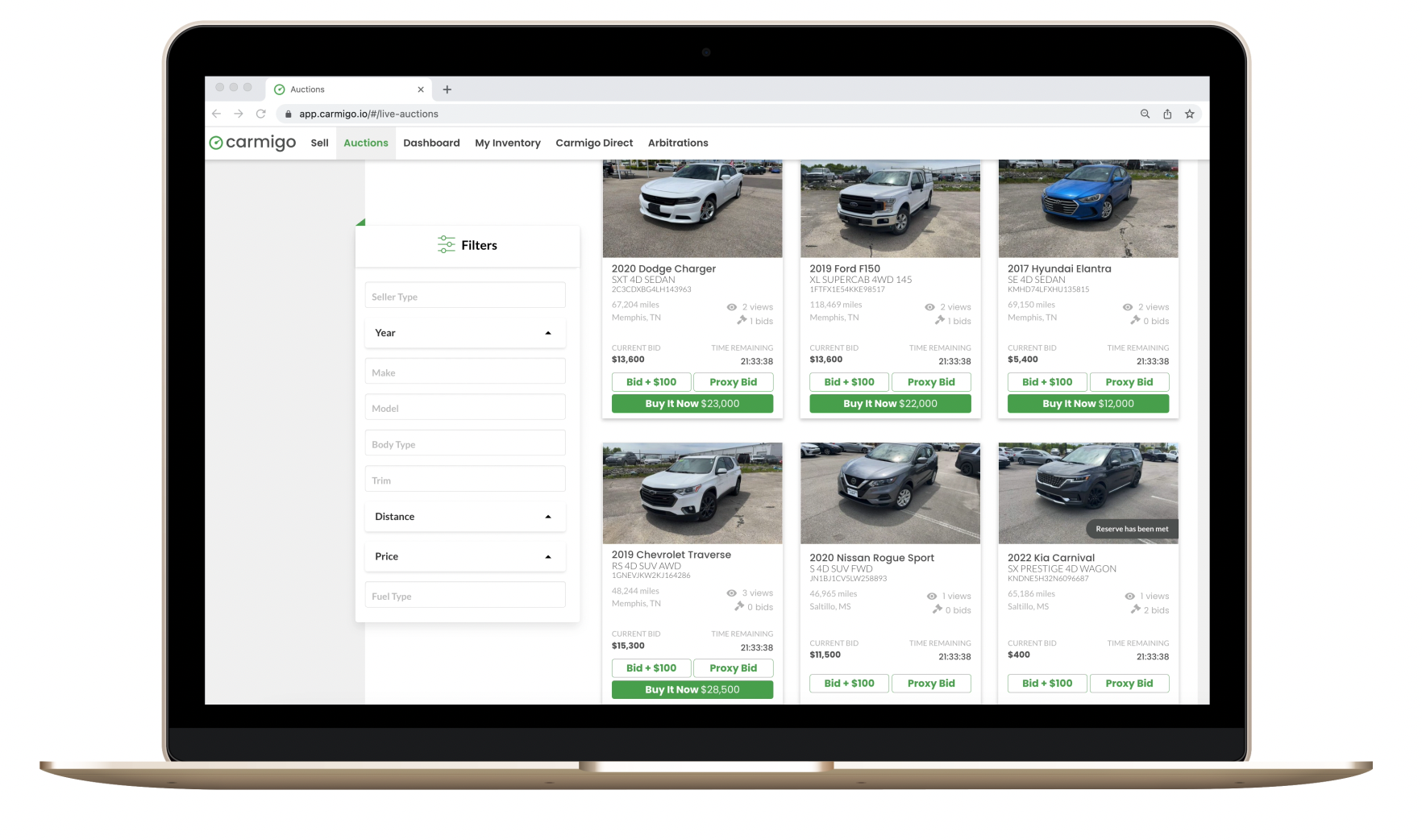
Task: Open the 2019 Ford F150 photo
Action: point(891,208)
